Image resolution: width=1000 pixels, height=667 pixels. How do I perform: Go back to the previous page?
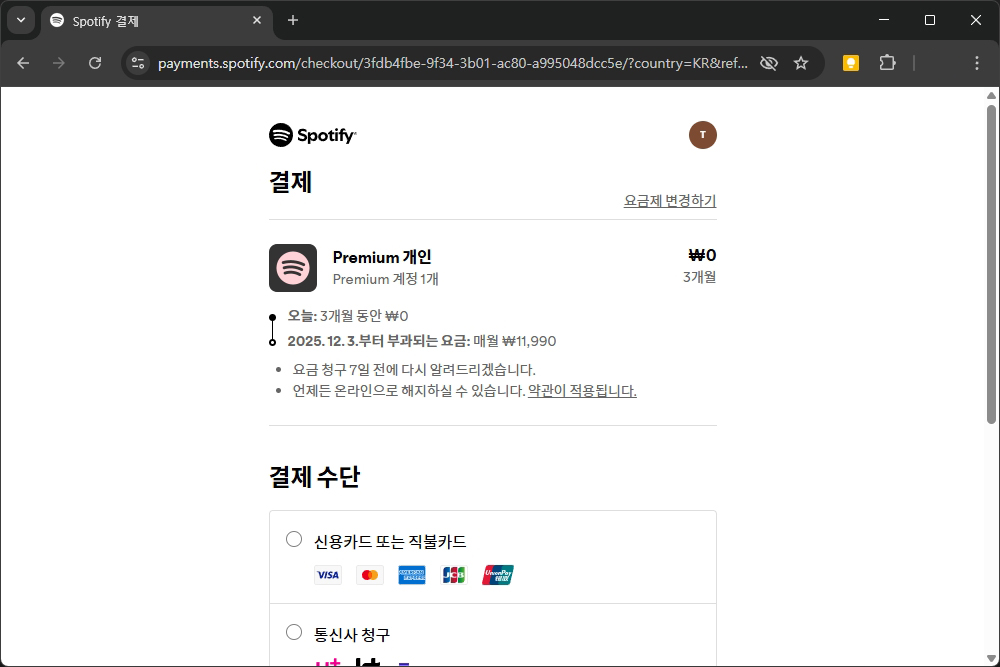(23, 63)
